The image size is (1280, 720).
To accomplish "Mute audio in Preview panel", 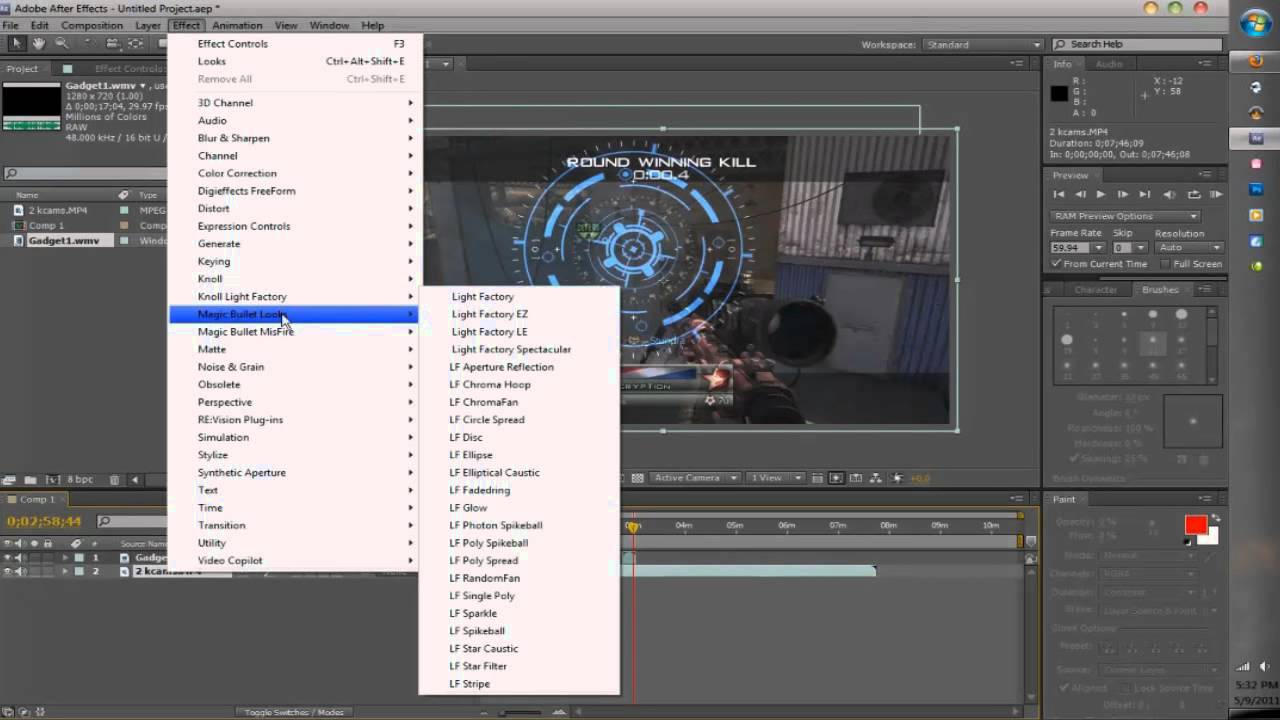I will pos(1169,194).
